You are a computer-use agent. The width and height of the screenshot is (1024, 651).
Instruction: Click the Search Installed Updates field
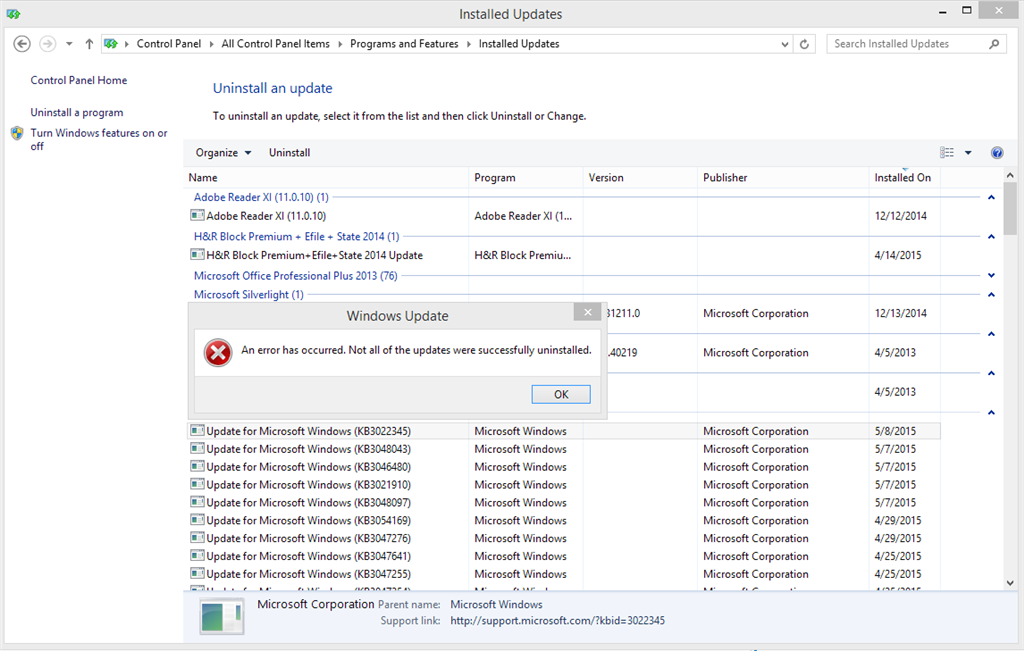[x=908, y=44]
